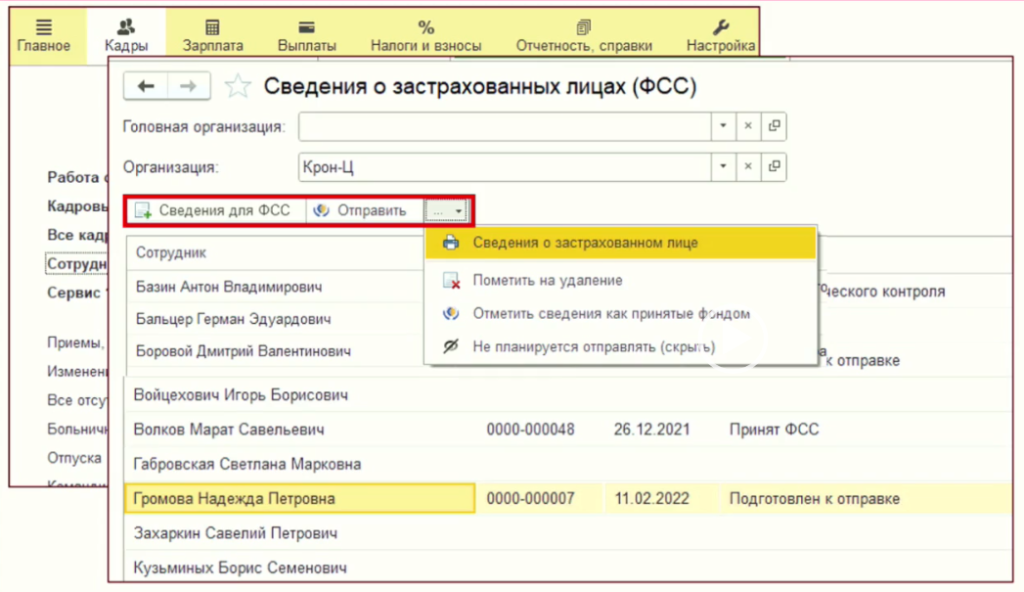This screenshot has height=592, width=1024.
Task: Click the Сведения для ФСС button
Action: (213, 211)
